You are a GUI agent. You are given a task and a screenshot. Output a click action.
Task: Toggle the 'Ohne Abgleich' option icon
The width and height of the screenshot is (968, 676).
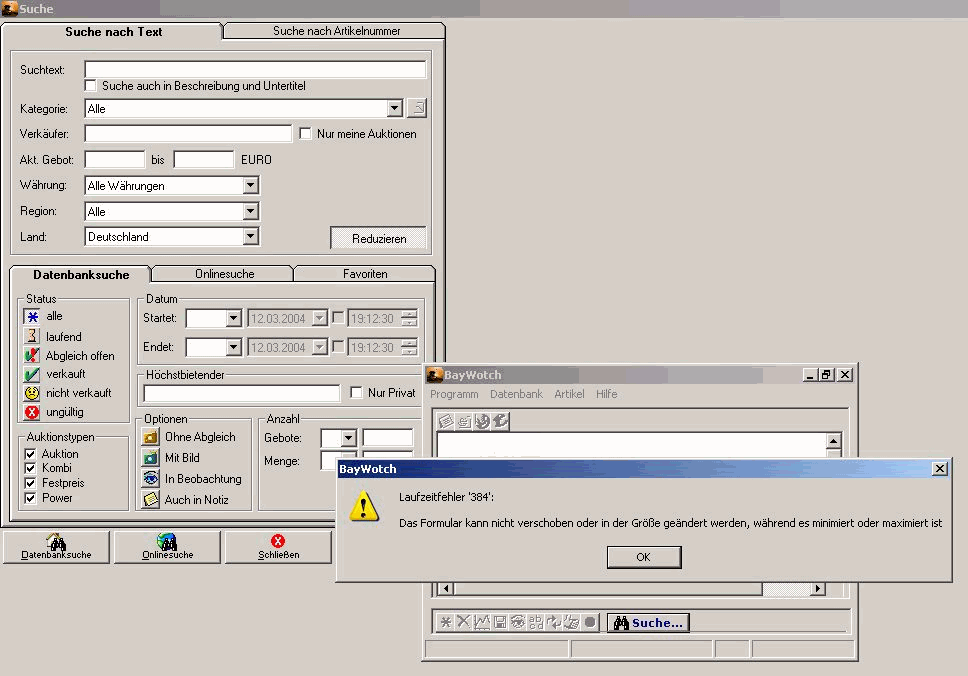[x=151, y=437]
